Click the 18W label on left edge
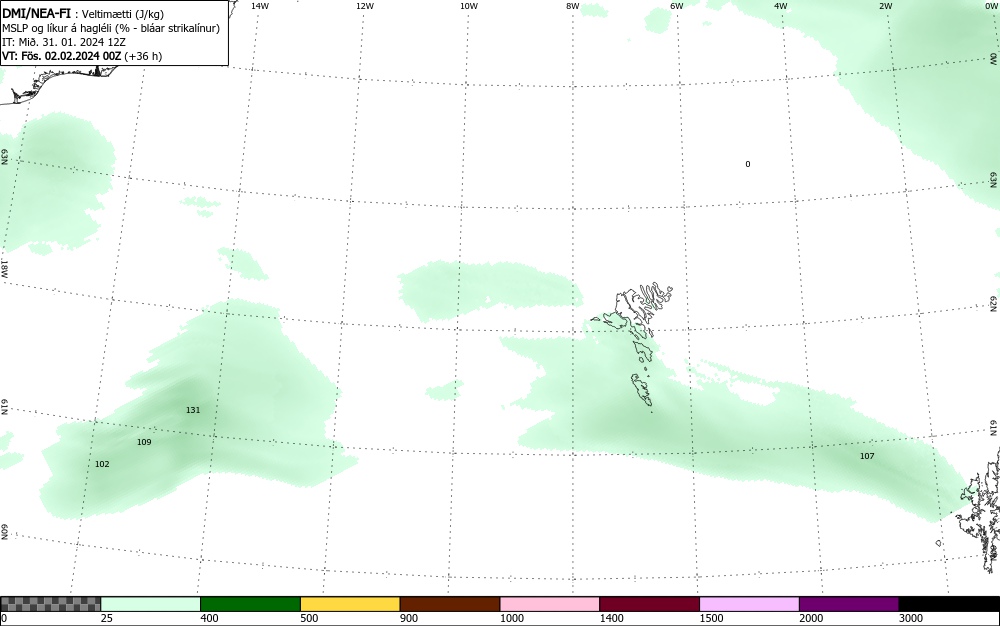The image size is (1000, 626). [x=4, y=268]
